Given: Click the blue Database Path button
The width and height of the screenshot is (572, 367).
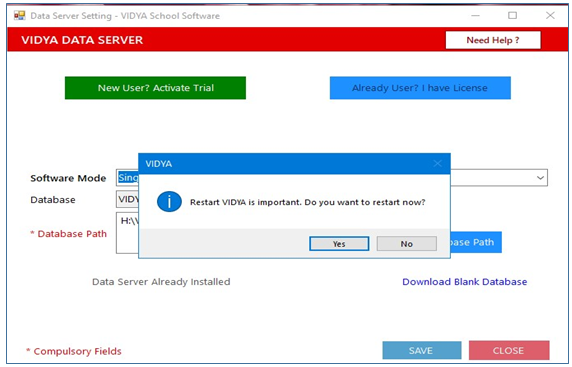Looking at the screenshot, I should coord(476,242).
